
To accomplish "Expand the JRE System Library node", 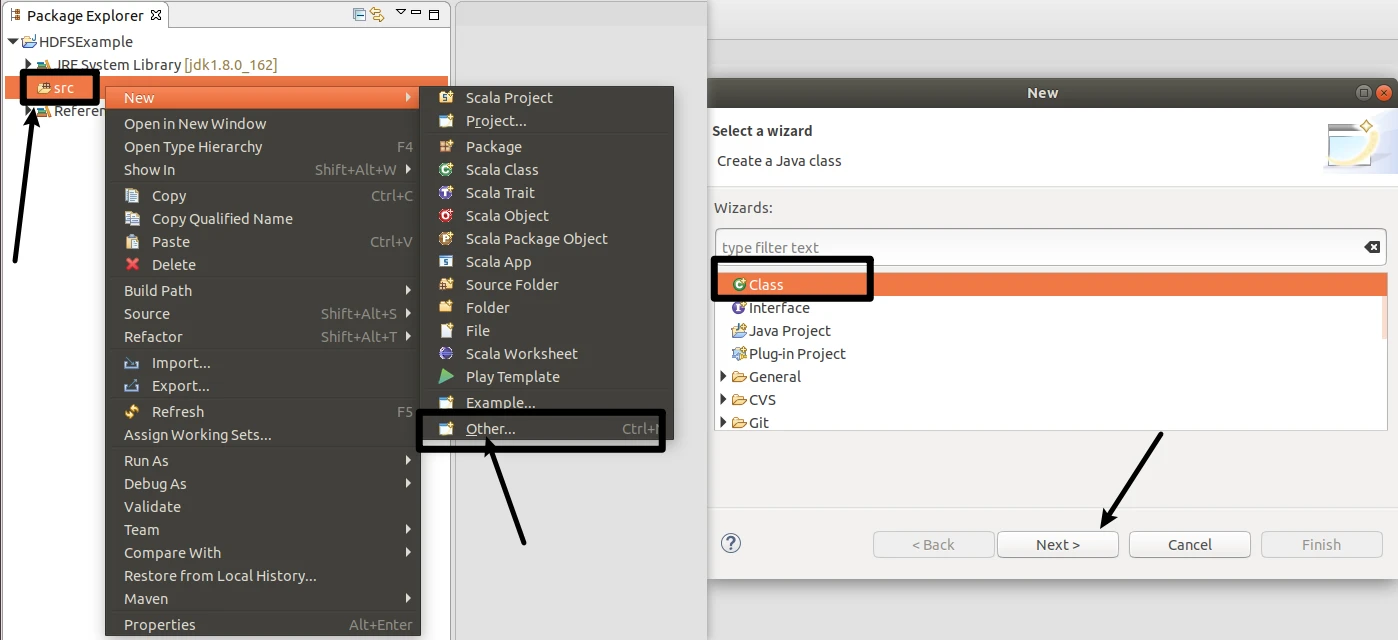I will coord(29,65).
